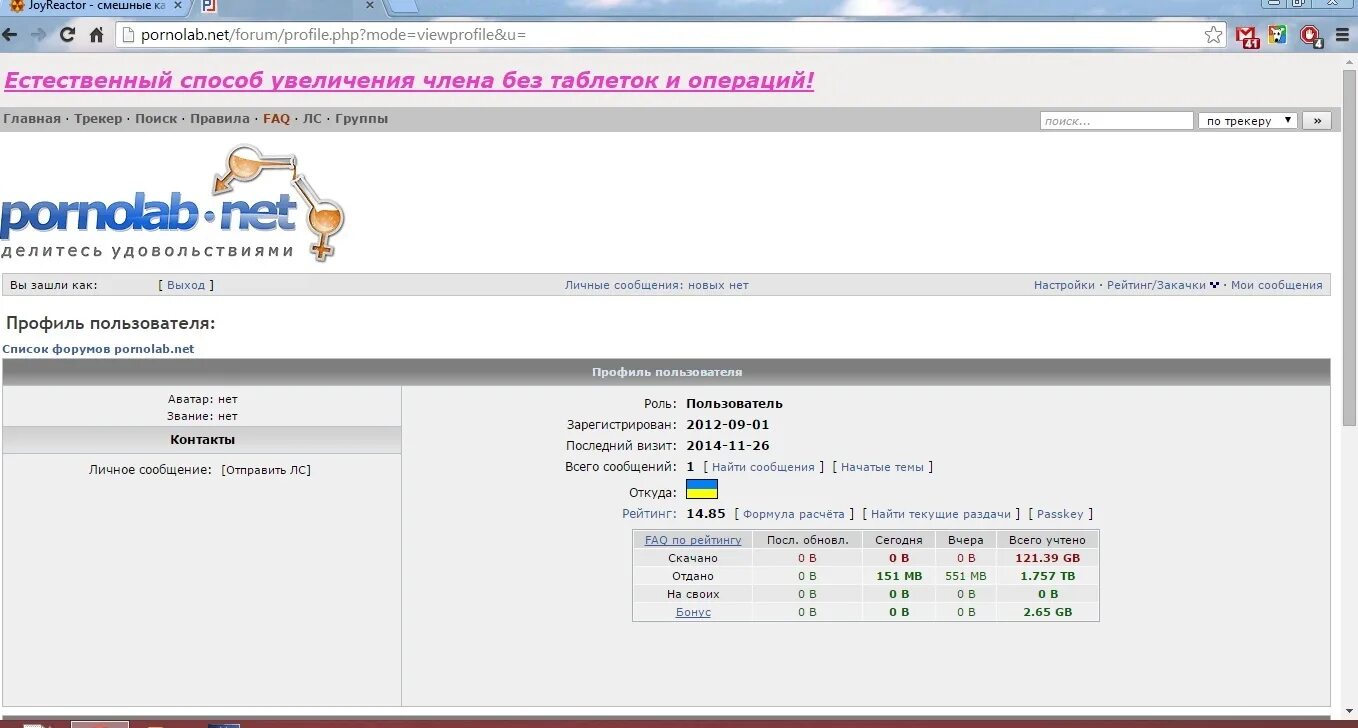The image size is (1358, 728).
Task: Click the Контакты section header
Action: [202, 440]
